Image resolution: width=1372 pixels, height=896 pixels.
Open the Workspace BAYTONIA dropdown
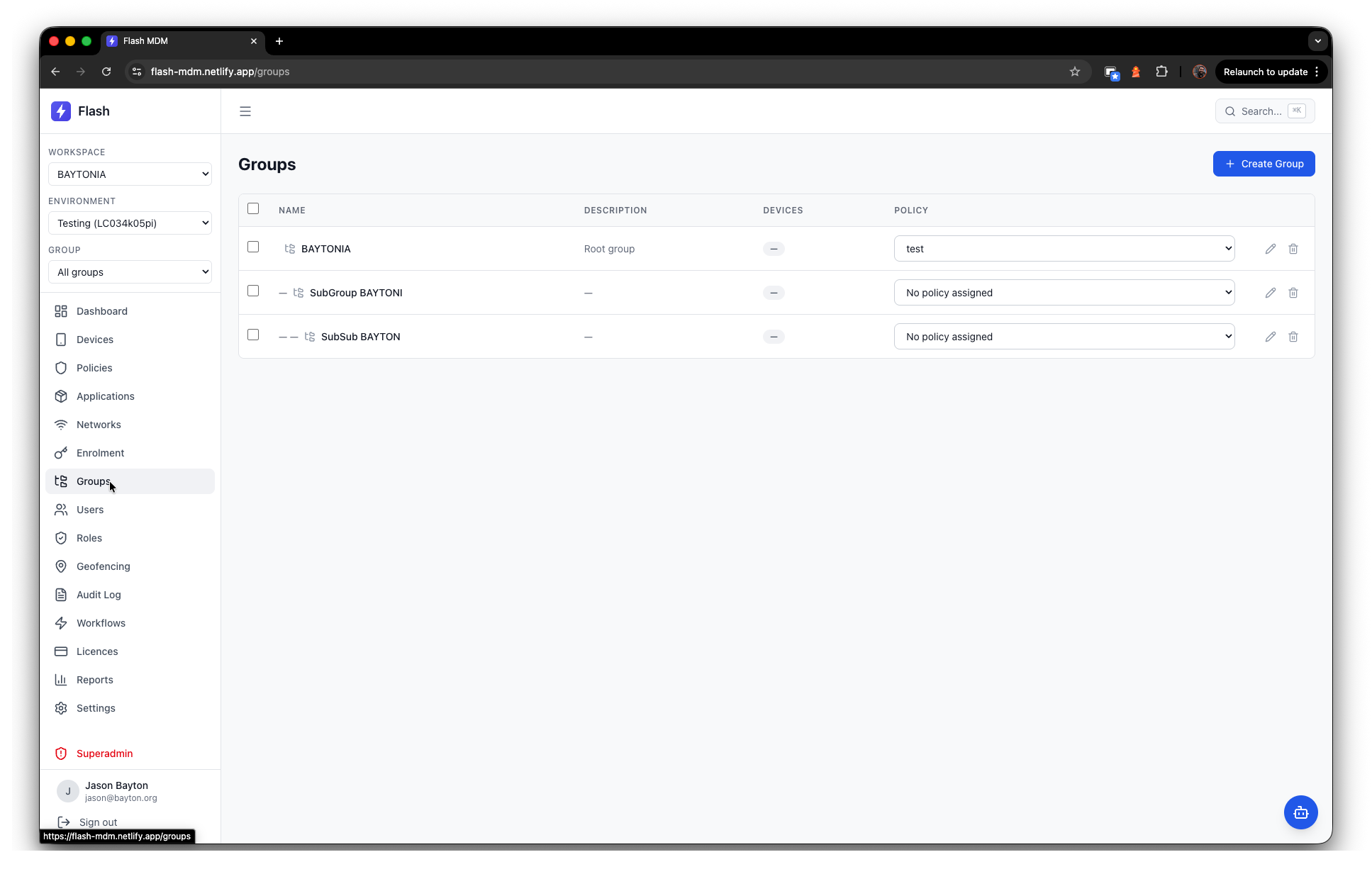coord(130,174)
